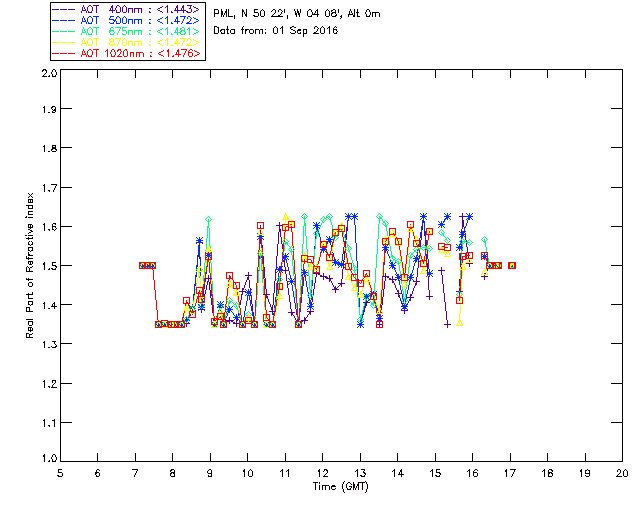
Task: Click the green 675nm peak marker near 9 GMT
Action: pyautogui.click(x=209, y=220)
